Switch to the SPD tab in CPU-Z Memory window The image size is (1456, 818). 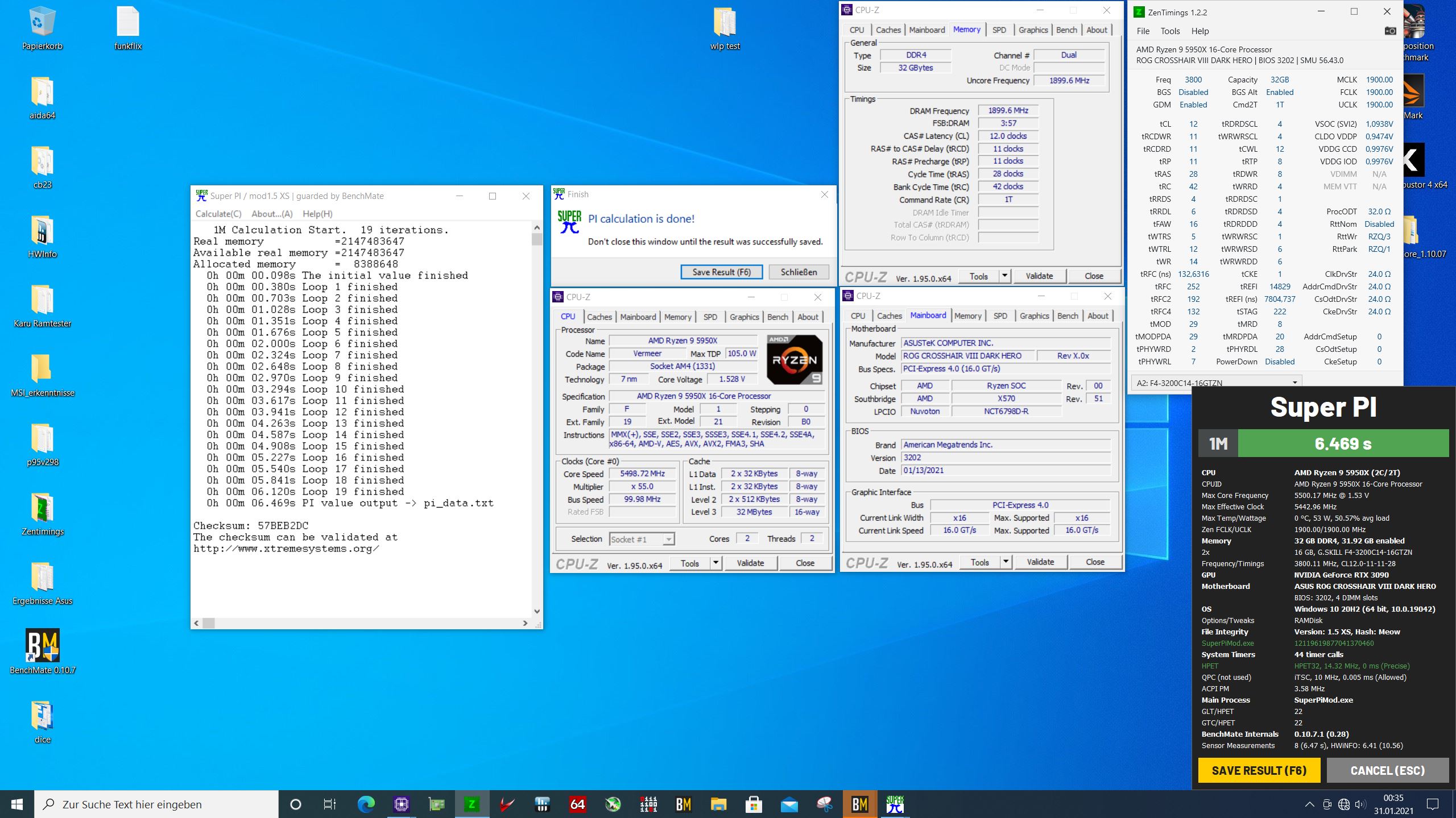click(x=999, y=30)
